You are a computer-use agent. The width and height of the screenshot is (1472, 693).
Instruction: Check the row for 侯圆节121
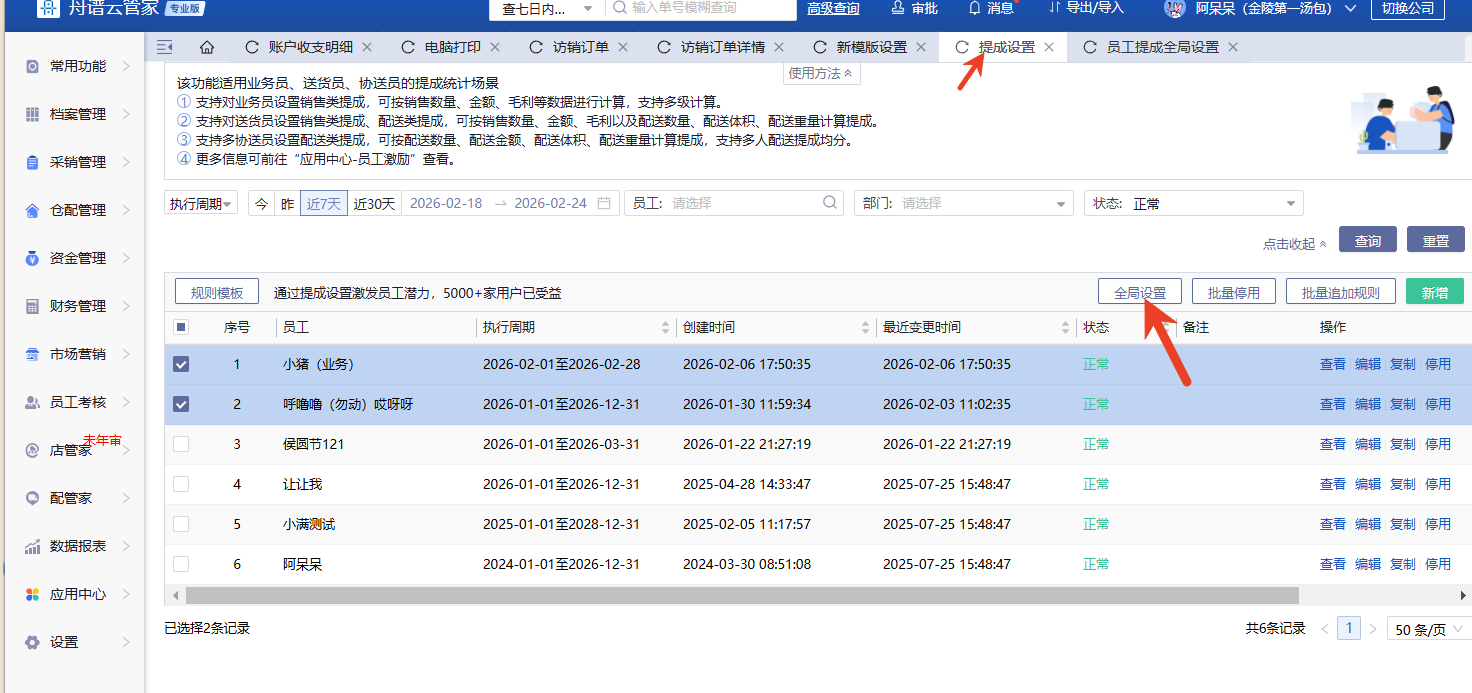[181, 445]
